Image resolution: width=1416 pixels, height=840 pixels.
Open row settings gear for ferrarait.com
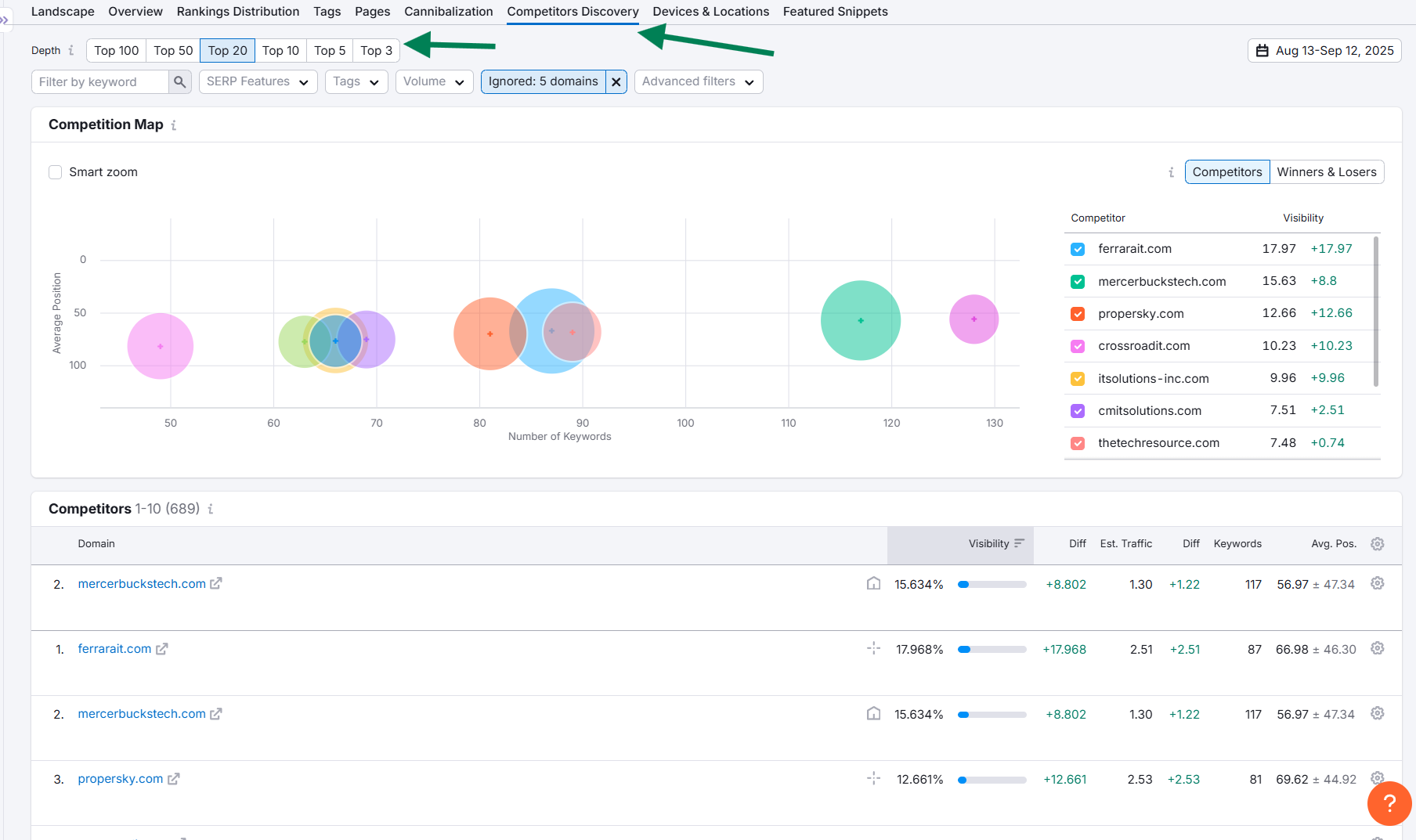click(1378, 648)
